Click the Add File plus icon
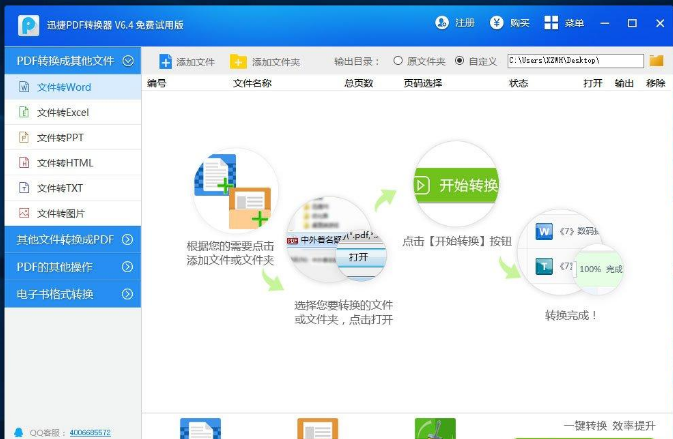 (x=166, y=62)
